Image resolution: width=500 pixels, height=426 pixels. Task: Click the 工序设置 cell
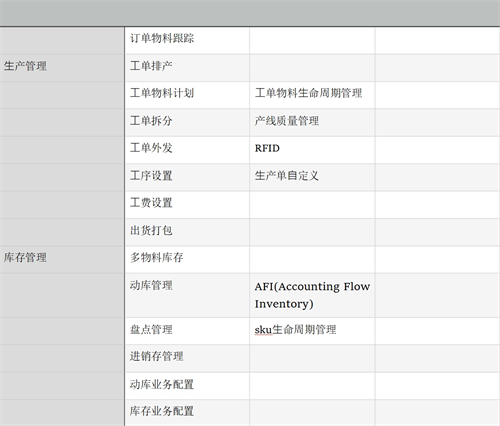(x=187, y=177)
